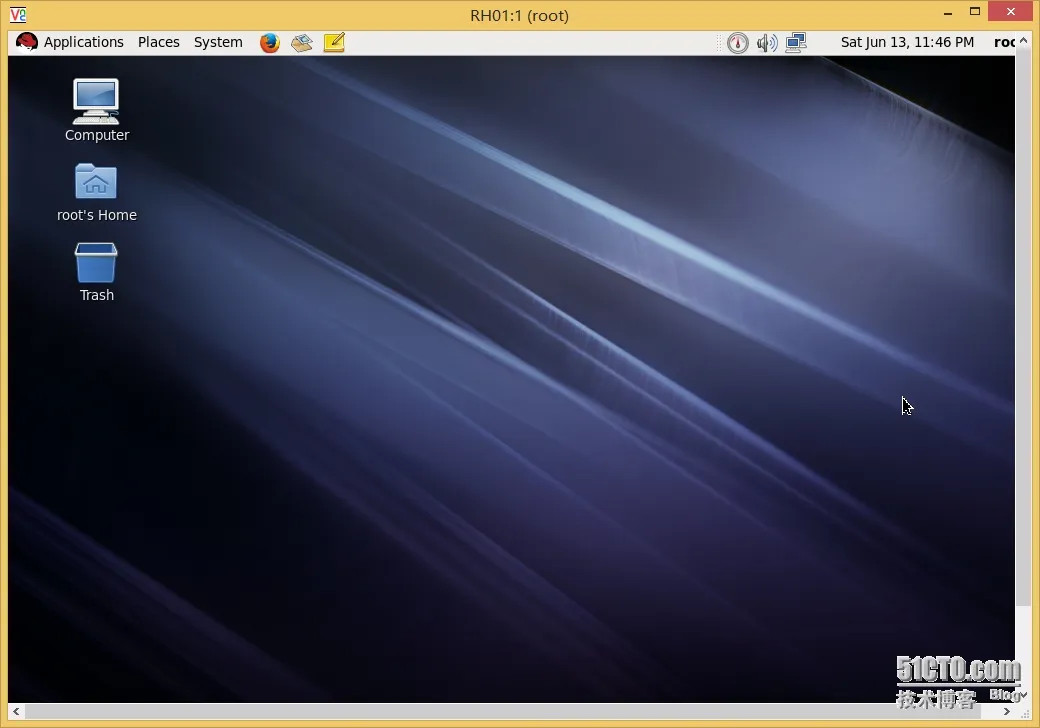Open the Places menu
Viewport: 1040px width, 728px height.
point(159,42)
